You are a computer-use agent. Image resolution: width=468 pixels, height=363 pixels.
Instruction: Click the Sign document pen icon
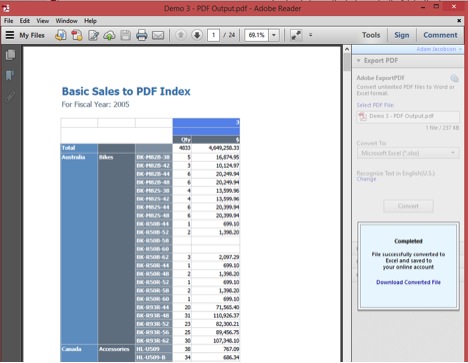[93, 35]
